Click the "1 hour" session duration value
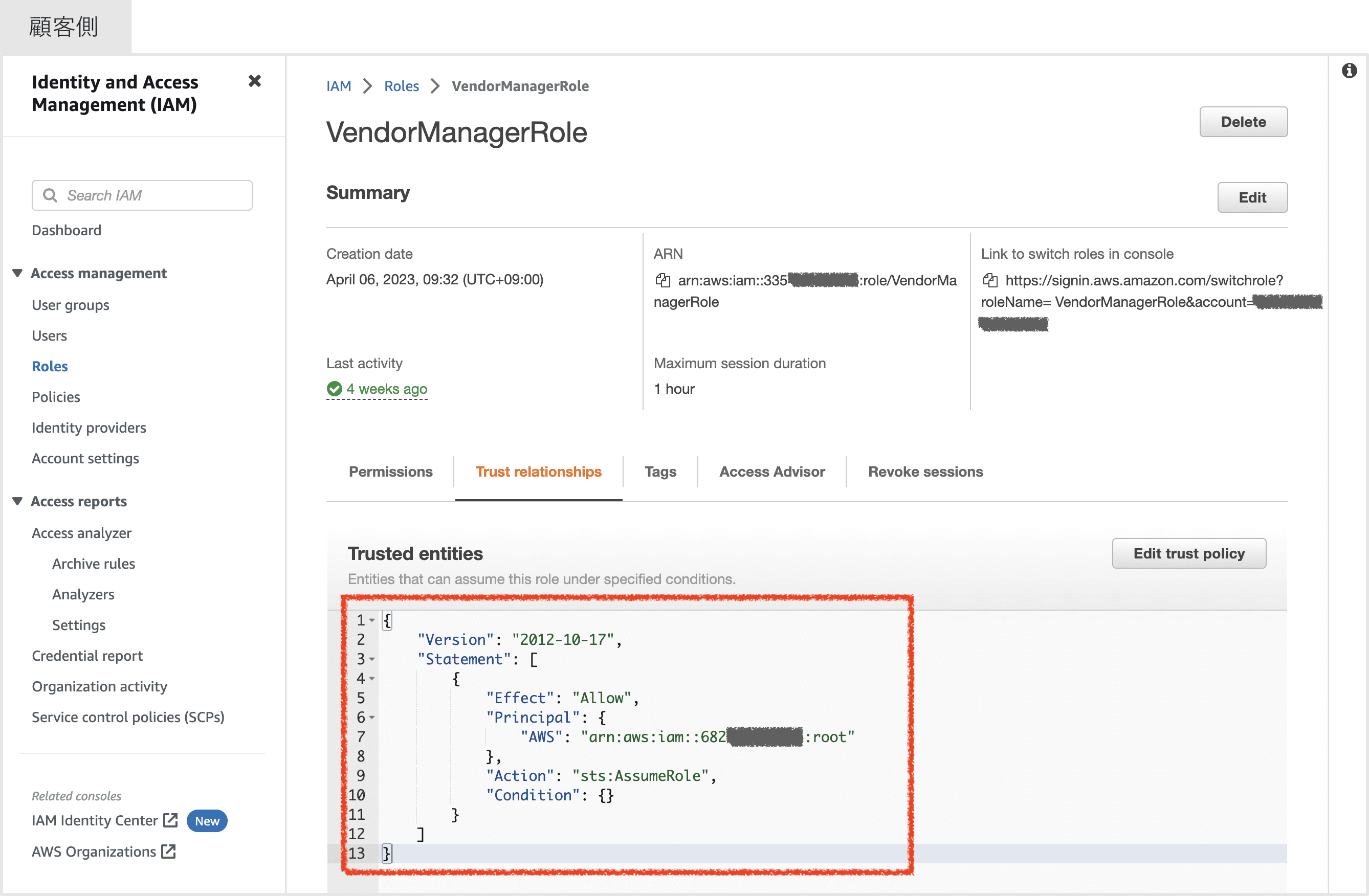The image size is (1369, 896). pyautogui.click(x=674, y=389)
